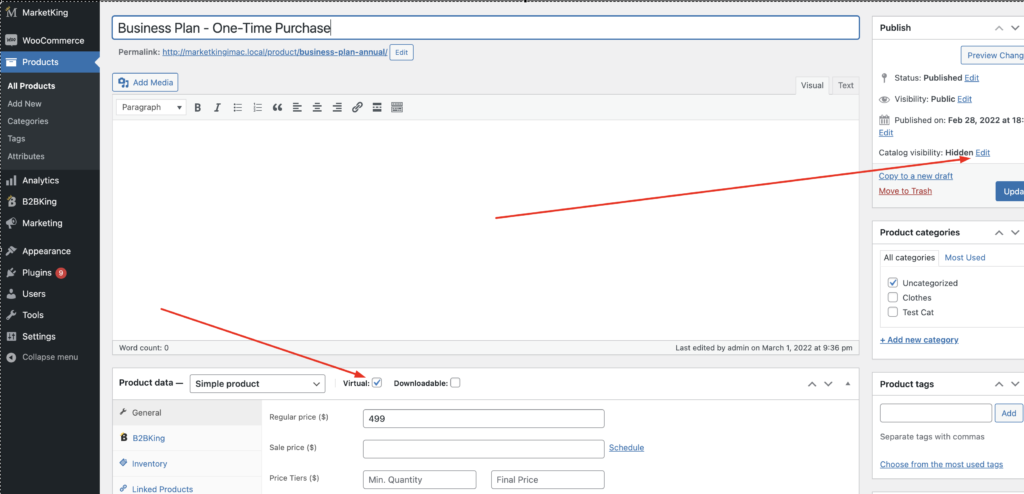This screenshot has width=1024, height=494.
Task: Open the Linked Products data tab
Action: pyautogui.click(x=187, y=488)
